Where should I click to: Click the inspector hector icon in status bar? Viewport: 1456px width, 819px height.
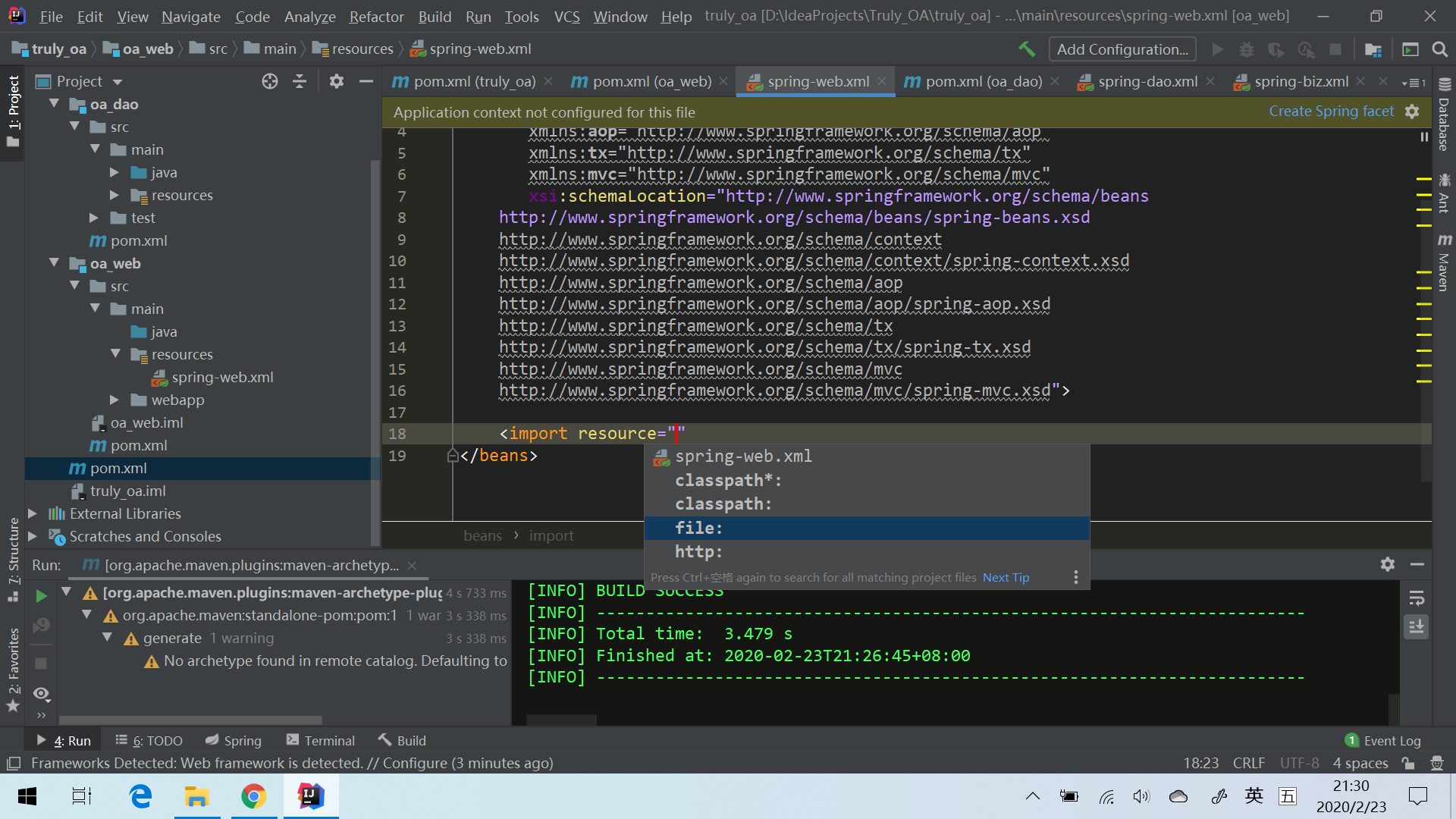click(1436, 763)
